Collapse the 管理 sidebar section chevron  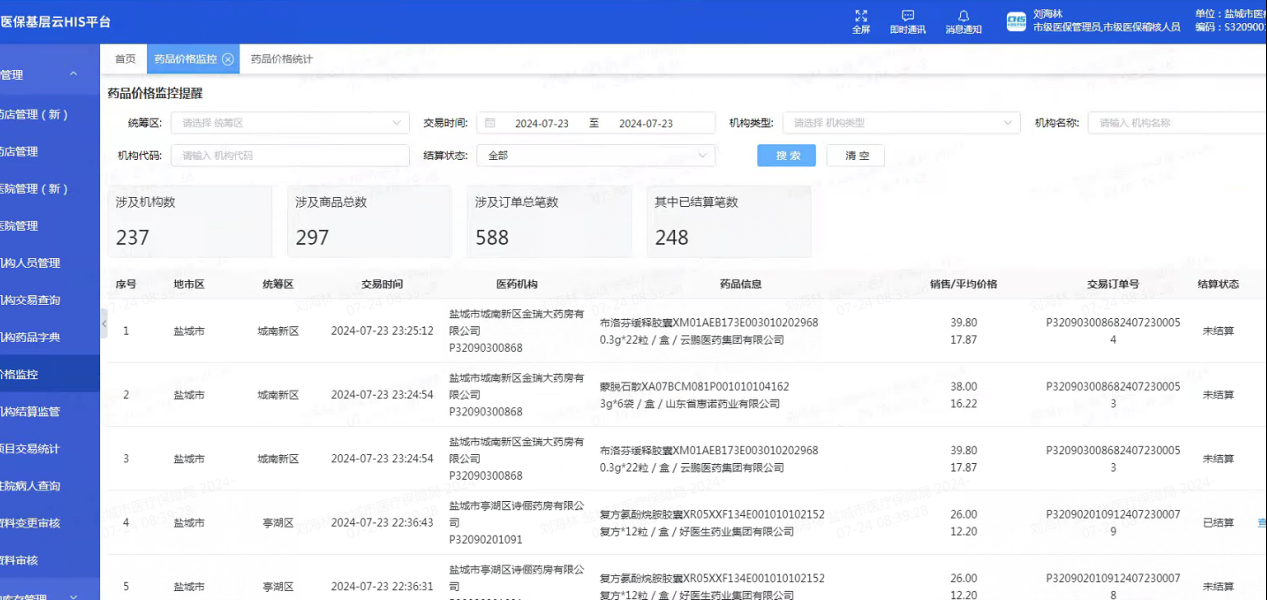(x=73, y=74)
